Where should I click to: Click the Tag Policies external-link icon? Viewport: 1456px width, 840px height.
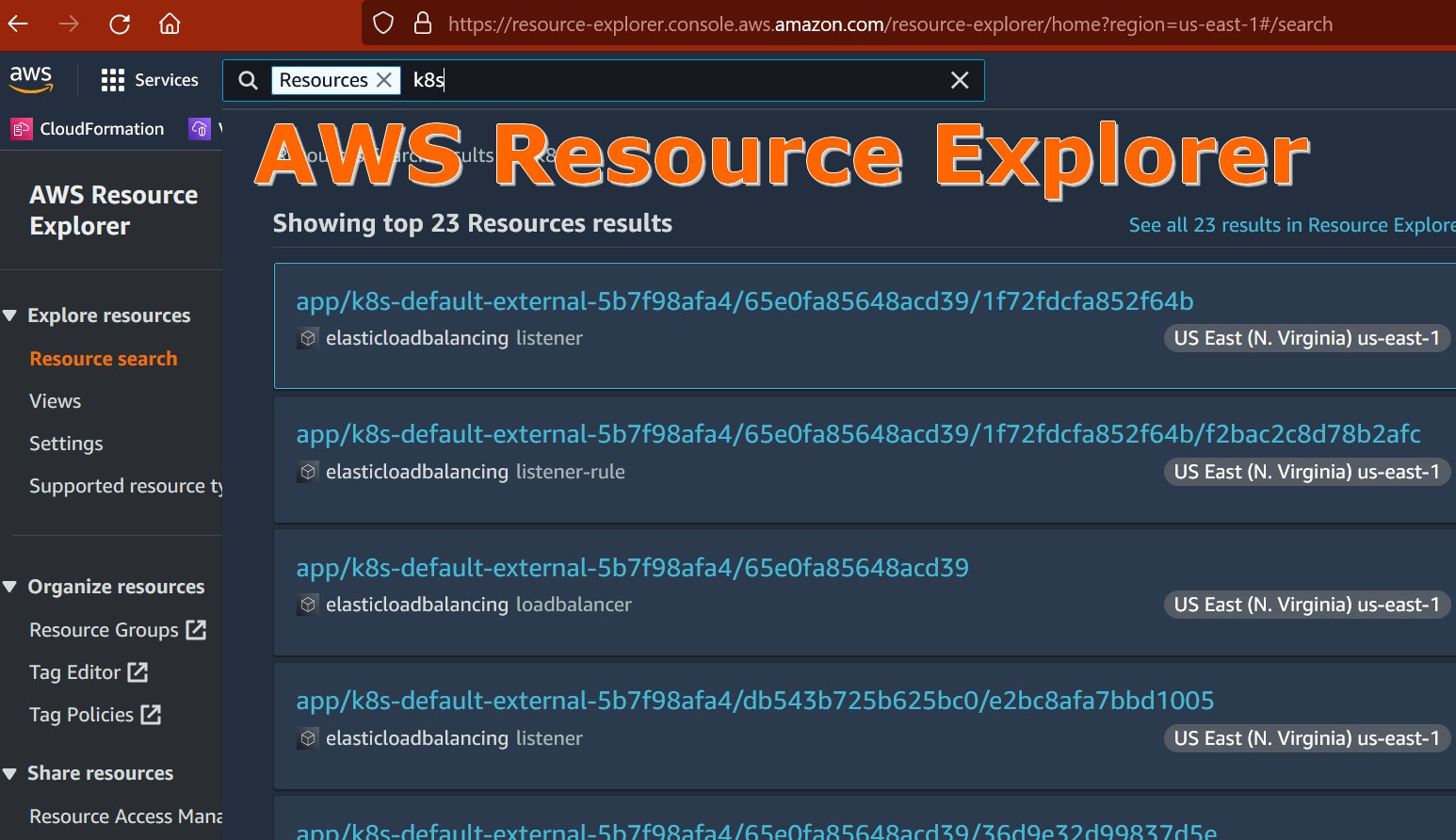tap(151, 715)
